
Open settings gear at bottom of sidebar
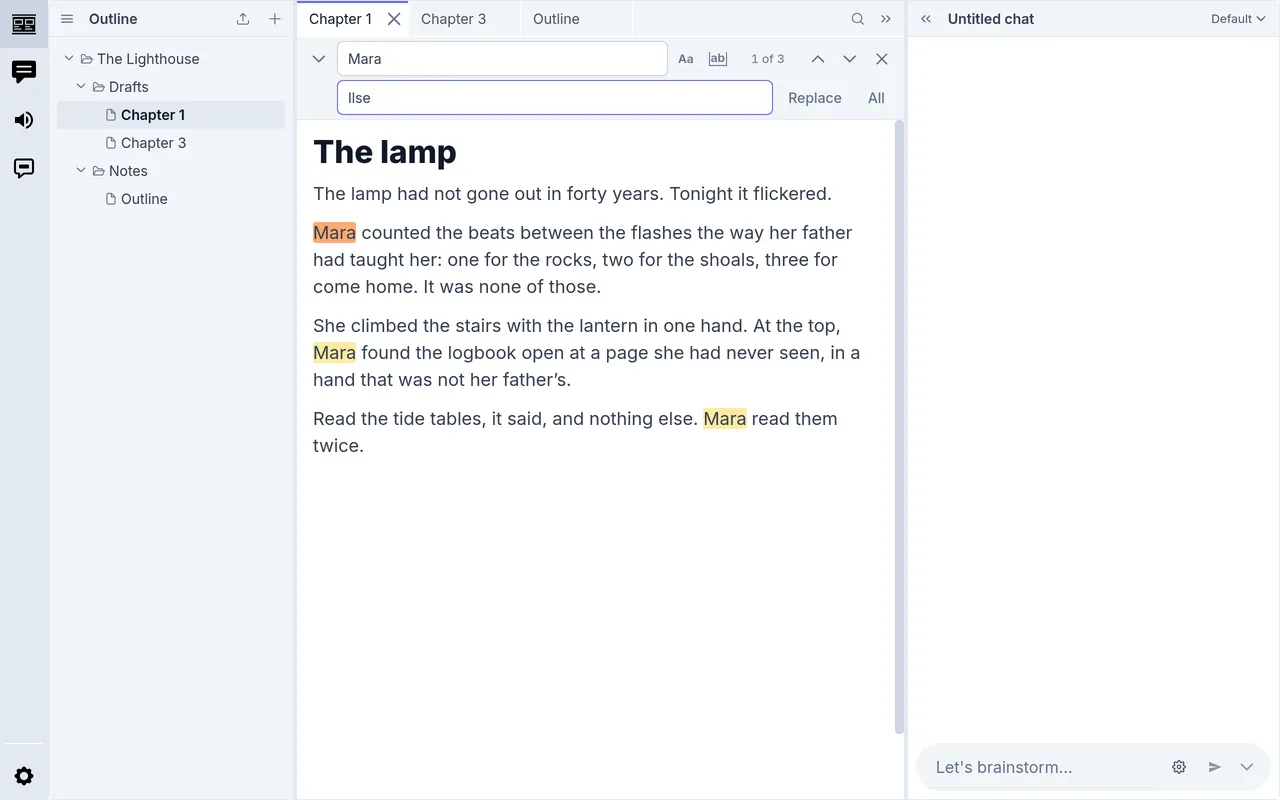[24, 776]
